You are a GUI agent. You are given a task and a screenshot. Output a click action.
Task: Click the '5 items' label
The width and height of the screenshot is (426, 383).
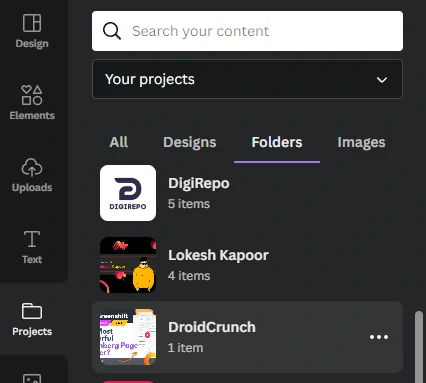click(189, 204)
